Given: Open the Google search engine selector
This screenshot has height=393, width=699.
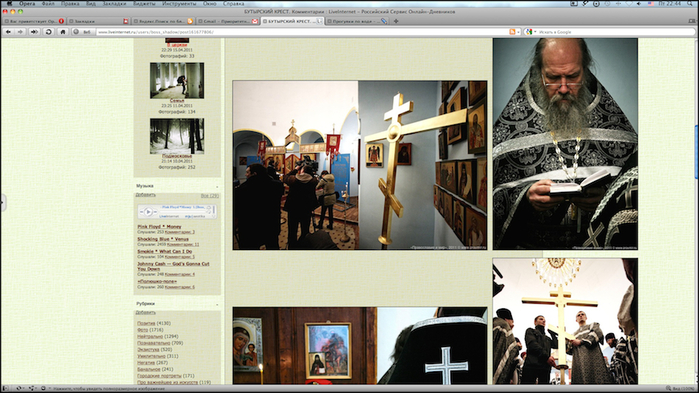Looking at the screenshot, I should click(530, 32).
